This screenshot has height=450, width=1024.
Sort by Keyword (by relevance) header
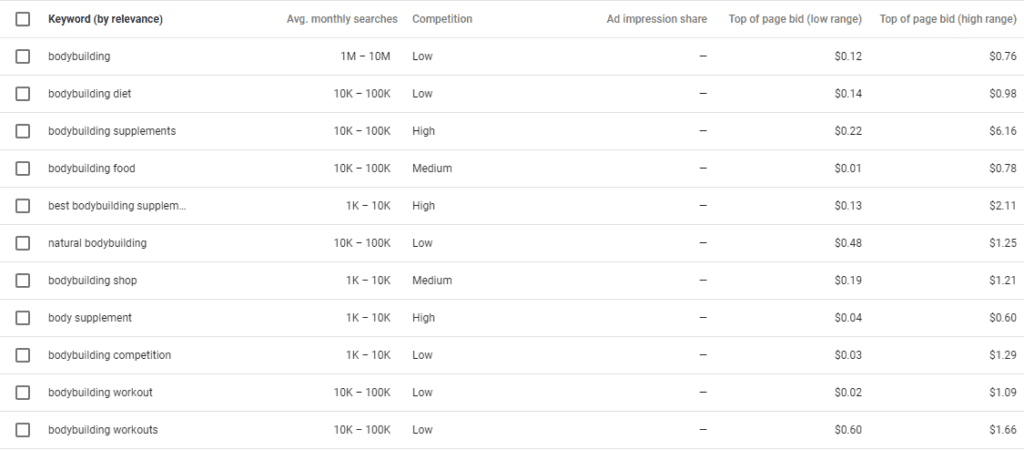[105, 19]
